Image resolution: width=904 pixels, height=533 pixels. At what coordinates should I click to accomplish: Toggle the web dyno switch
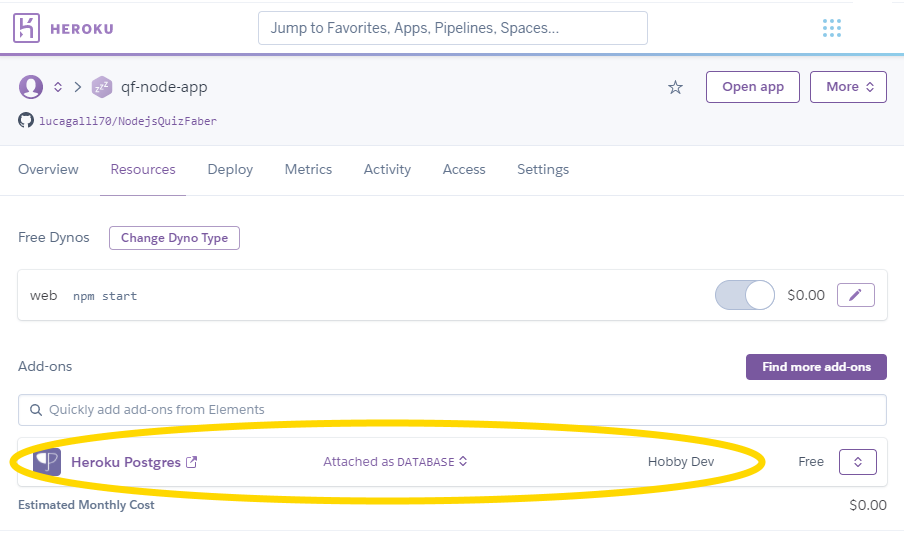tap(745, 295)
